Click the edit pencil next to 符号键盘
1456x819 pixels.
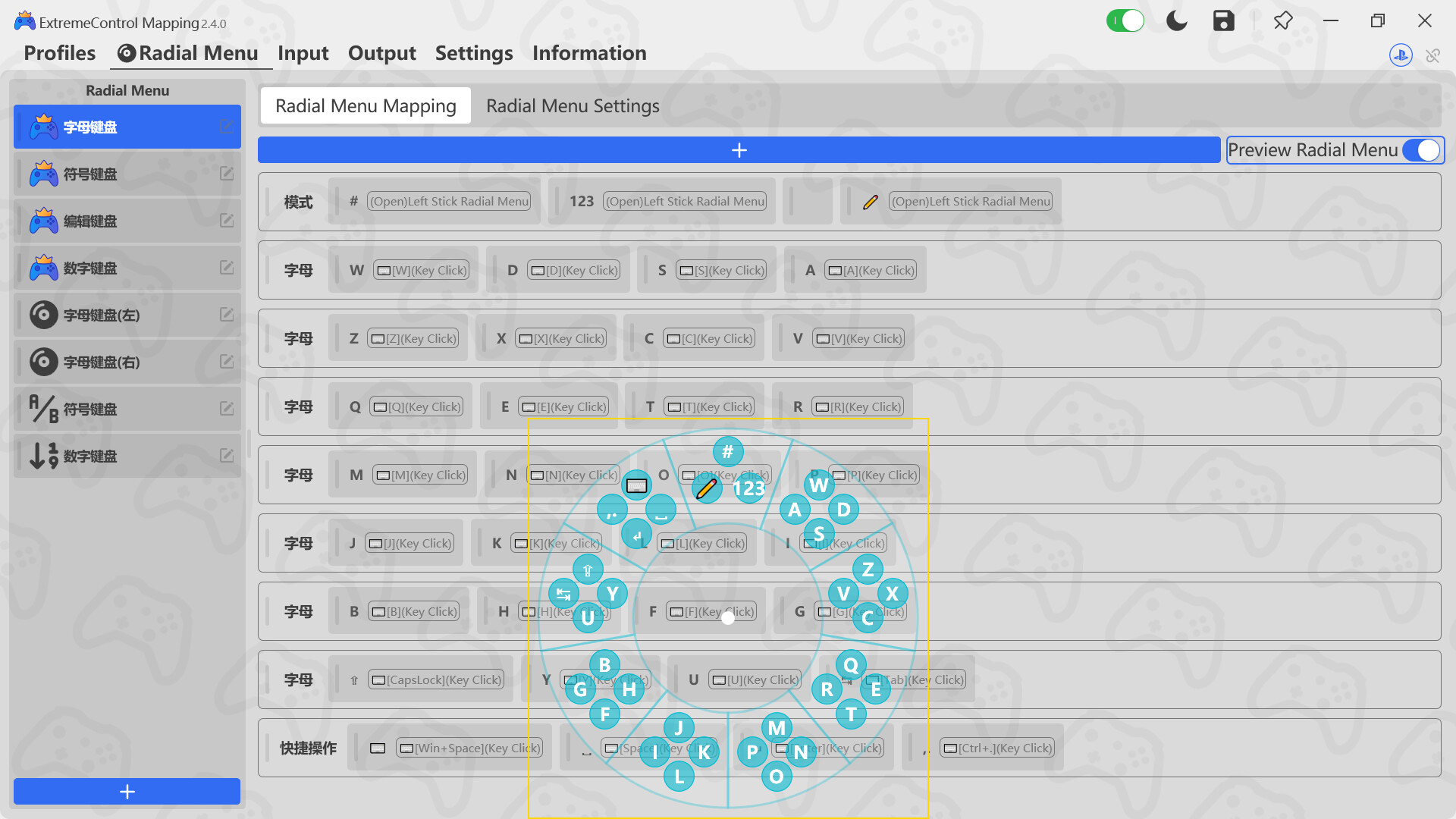(x=226, y=174)
